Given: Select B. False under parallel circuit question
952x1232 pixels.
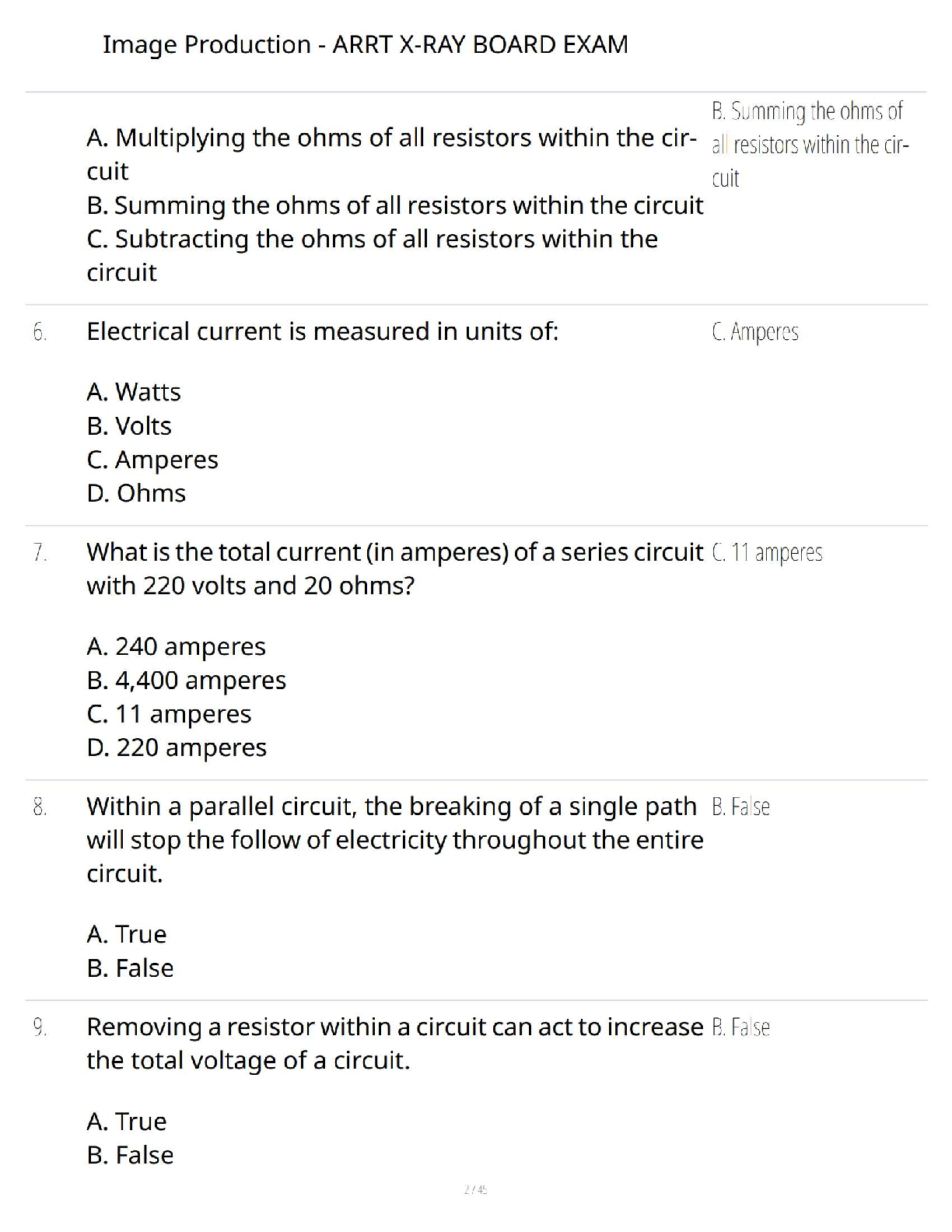Looking at the screenshot, I should [130, 968].
